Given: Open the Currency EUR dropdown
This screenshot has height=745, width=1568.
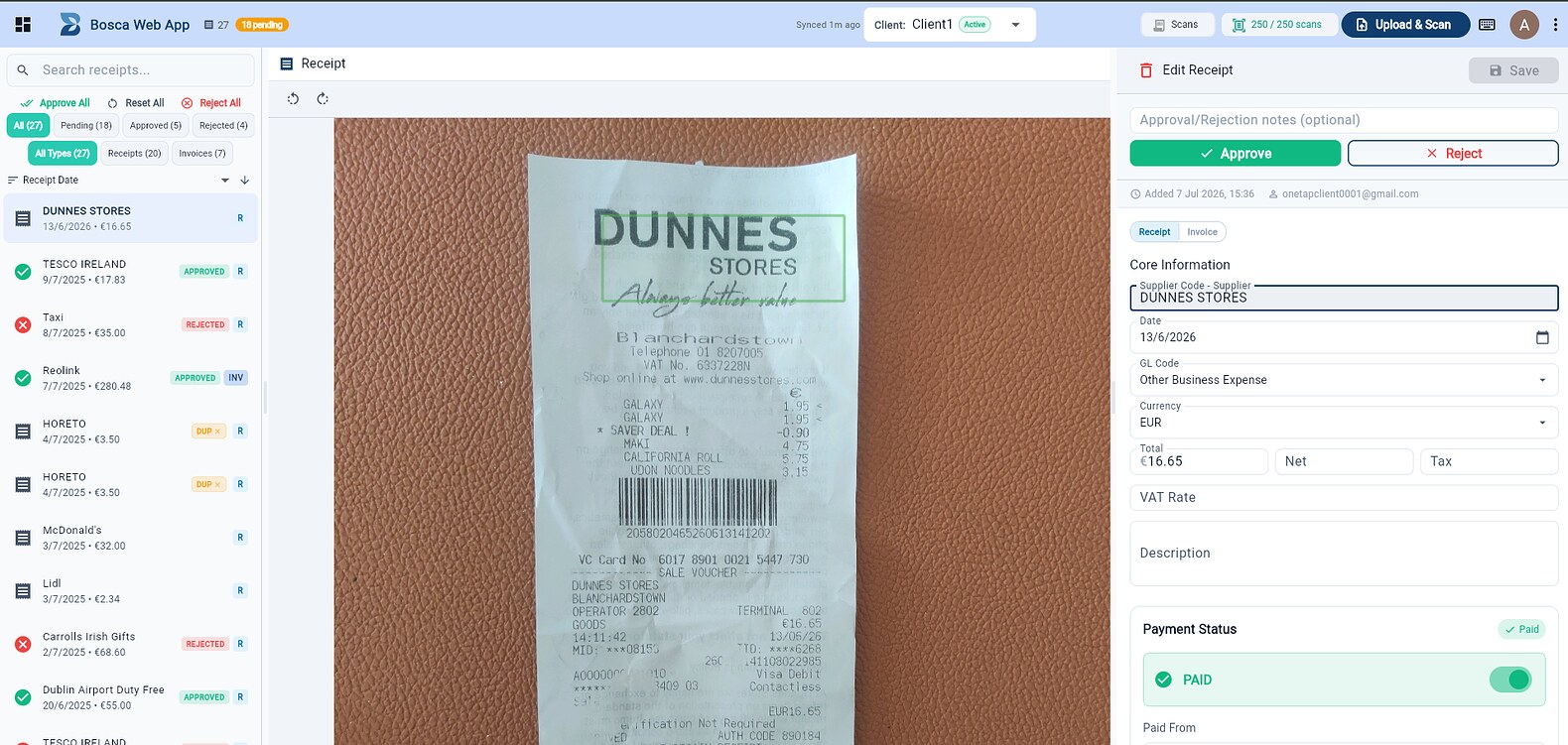Looking at the screenshot, I should [1344, 423].
